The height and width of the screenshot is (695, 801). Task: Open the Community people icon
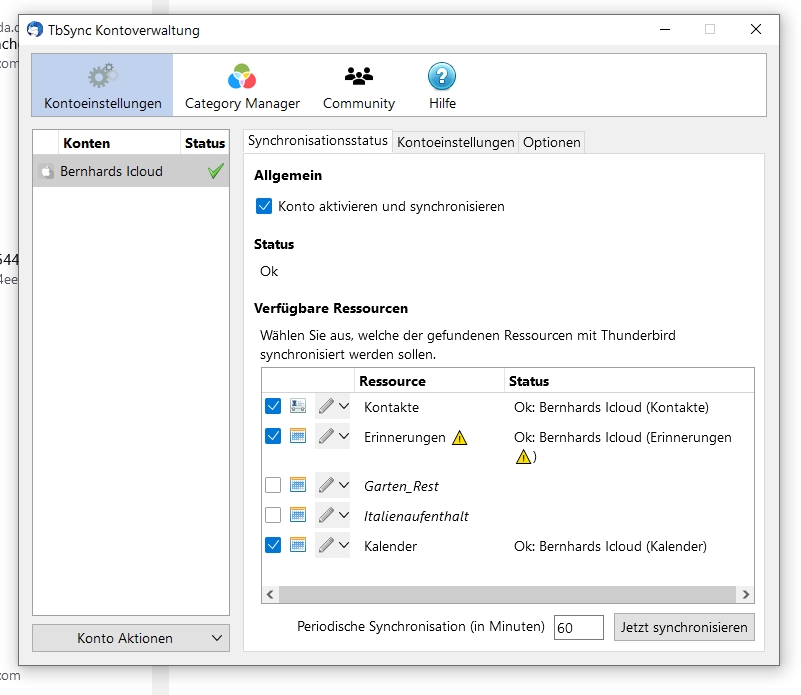(359, 76)
